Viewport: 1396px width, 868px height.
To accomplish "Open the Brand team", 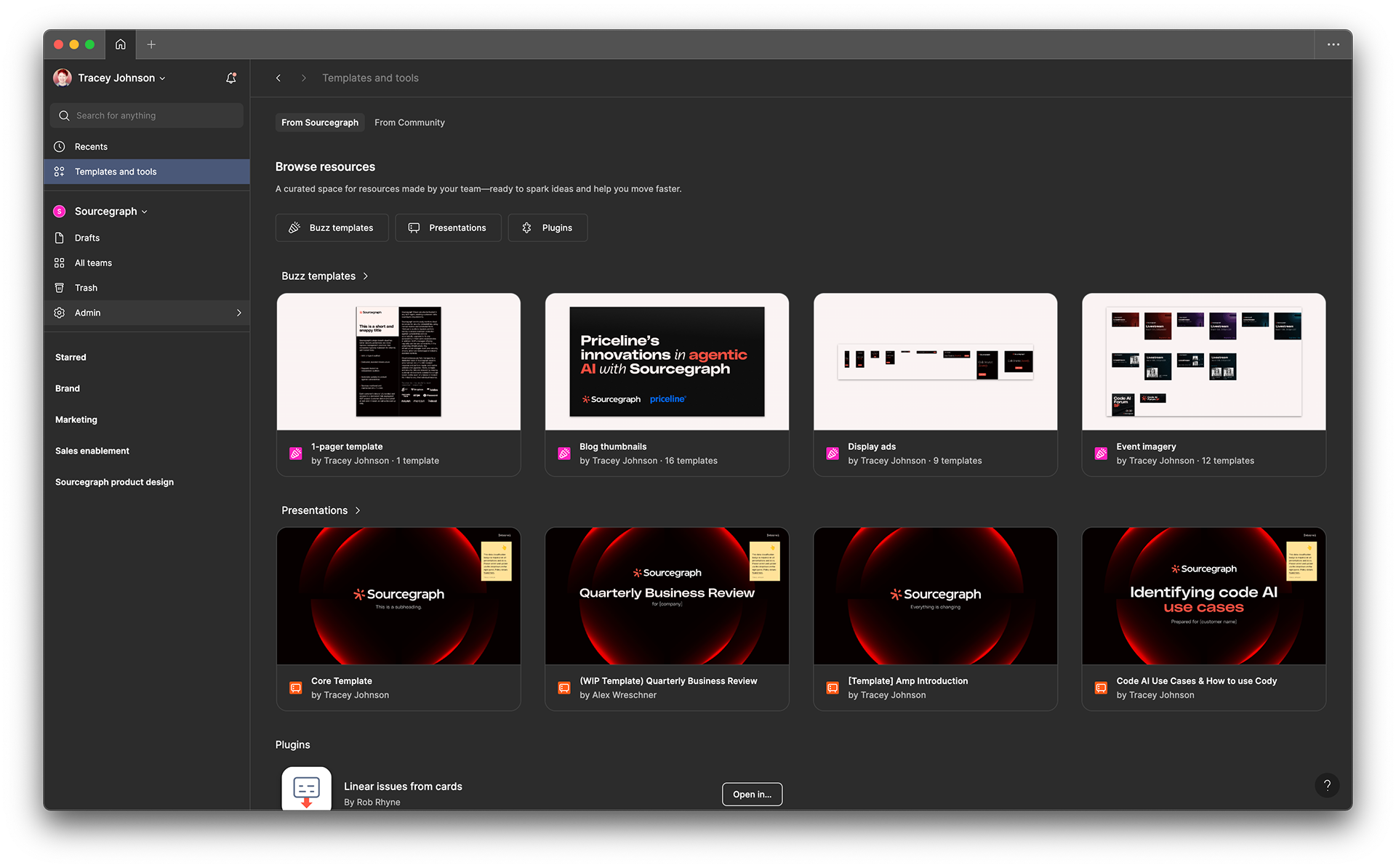I will (x=68, y=388).
